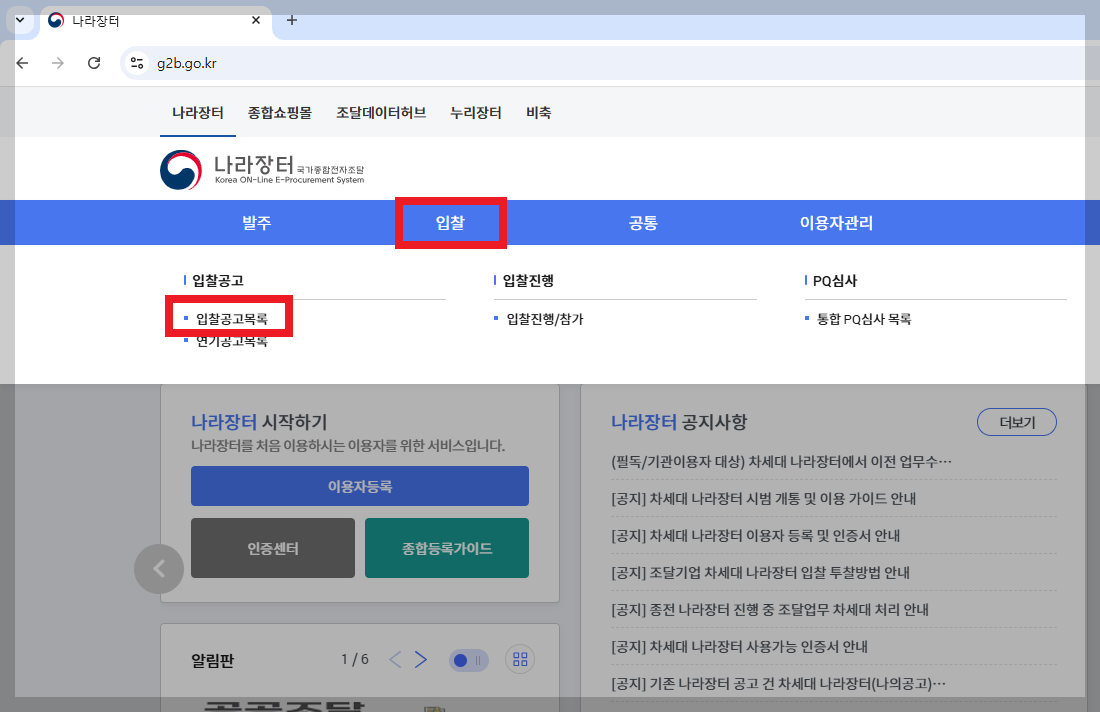Image resolution: width=1100 pixels, height=712 pixels.
Task: Open 조달데이터허브 in top service bar
Action: (381, 112)
